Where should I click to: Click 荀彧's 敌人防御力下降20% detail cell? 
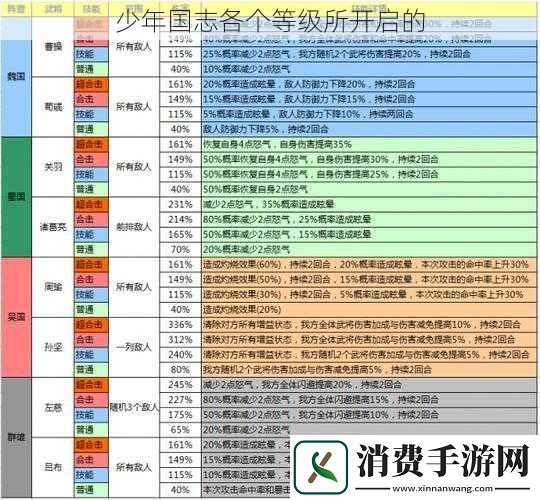pos(369,84)
